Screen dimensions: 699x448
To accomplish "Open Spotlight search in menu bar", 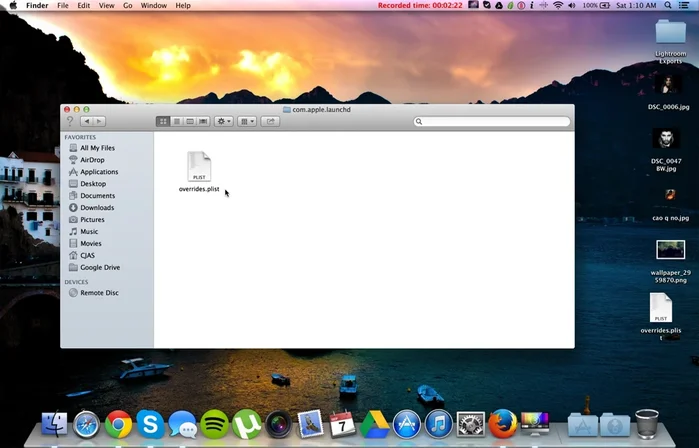I will coord(668,5).
